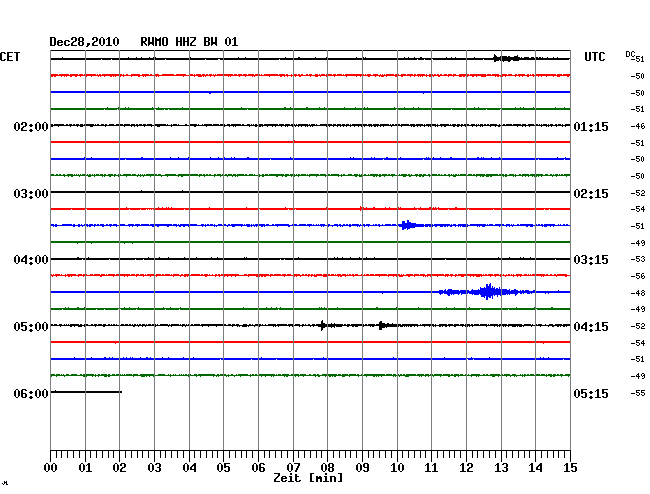650x494 pixels.
Task: Click the small blue seismic burst near minute 10
Action: tap(408, 225)
